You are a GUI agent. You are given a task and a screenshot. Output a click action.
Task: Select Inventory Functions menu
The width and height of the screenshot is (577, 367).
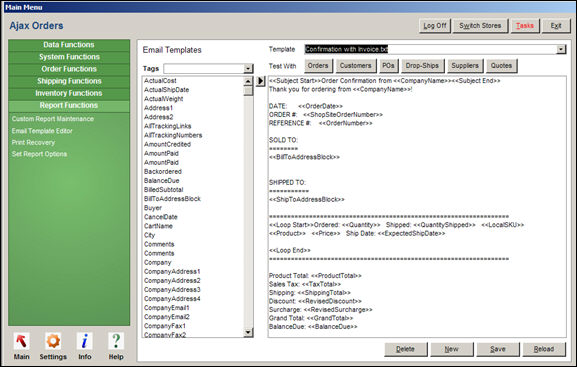click(x=69, y=93)
